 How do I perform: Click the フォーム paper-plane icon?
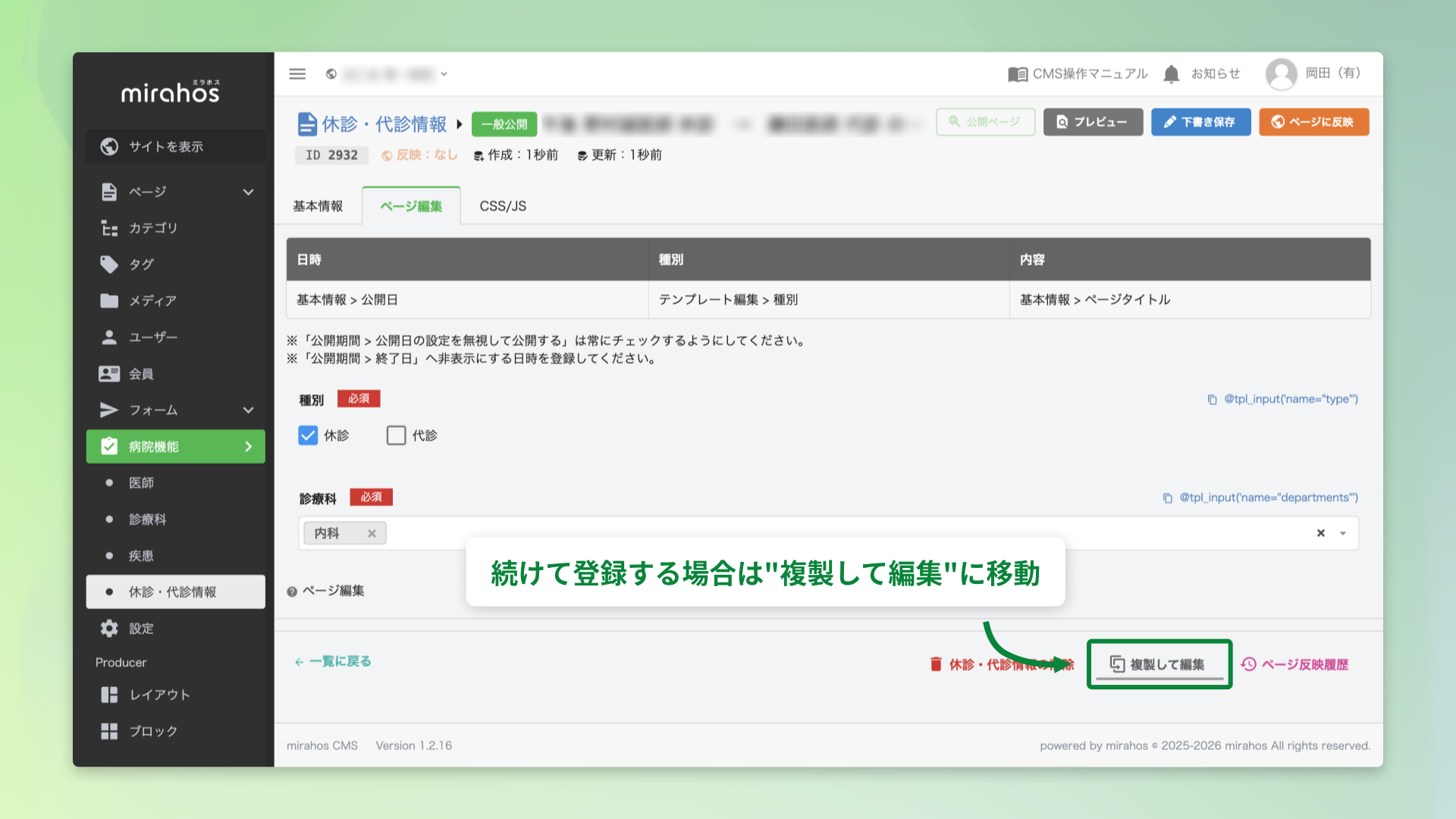pyautogui.click(x=109, y=410)
